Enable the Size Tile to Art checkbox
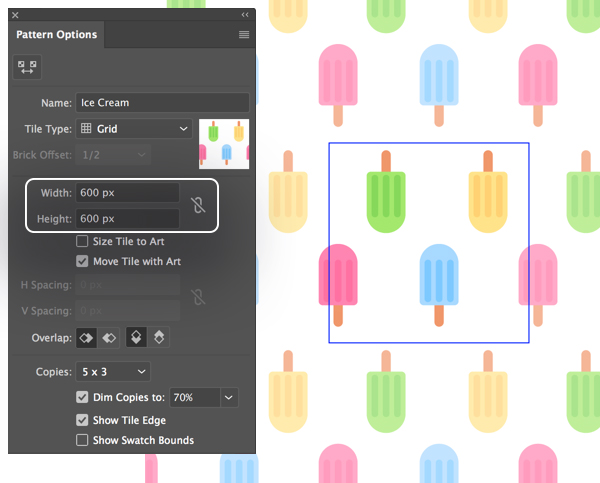The image size is (600, 483). [83, 242]
